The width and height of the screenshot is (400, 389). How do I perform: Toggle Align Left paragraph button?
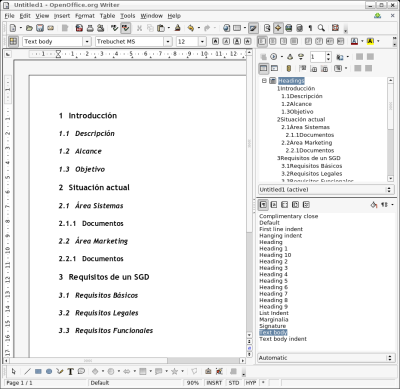click(x=262, y=41)
